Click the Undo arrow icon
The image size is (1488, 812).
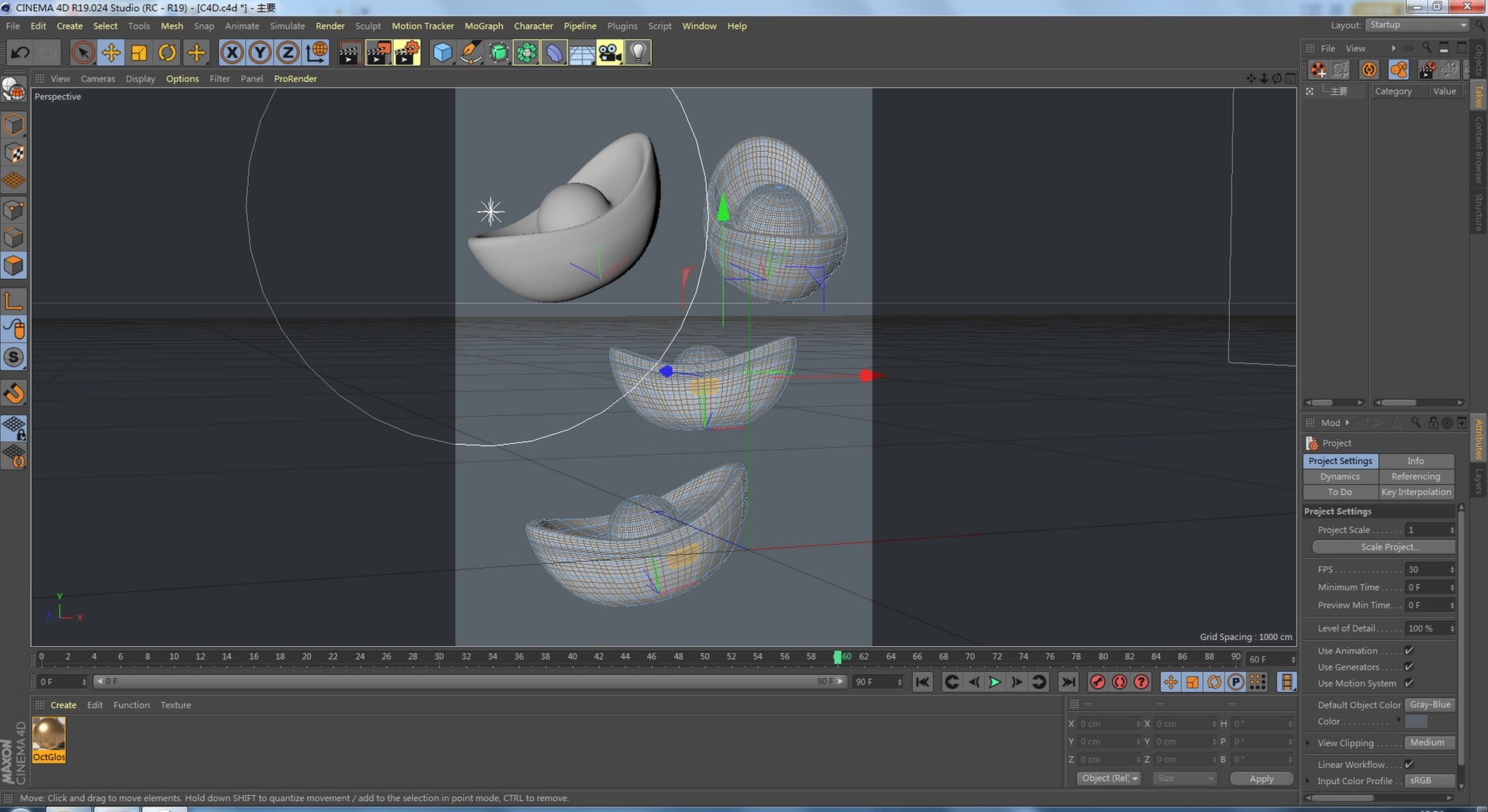[20, 53]
